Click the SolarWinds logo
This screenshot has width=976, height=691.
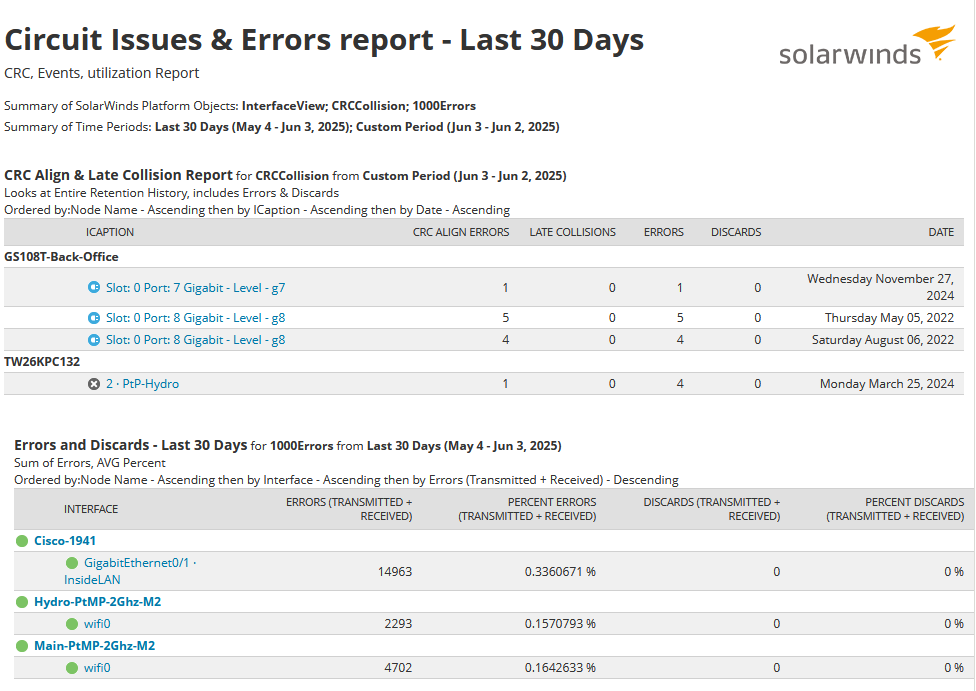click(867, 45)
